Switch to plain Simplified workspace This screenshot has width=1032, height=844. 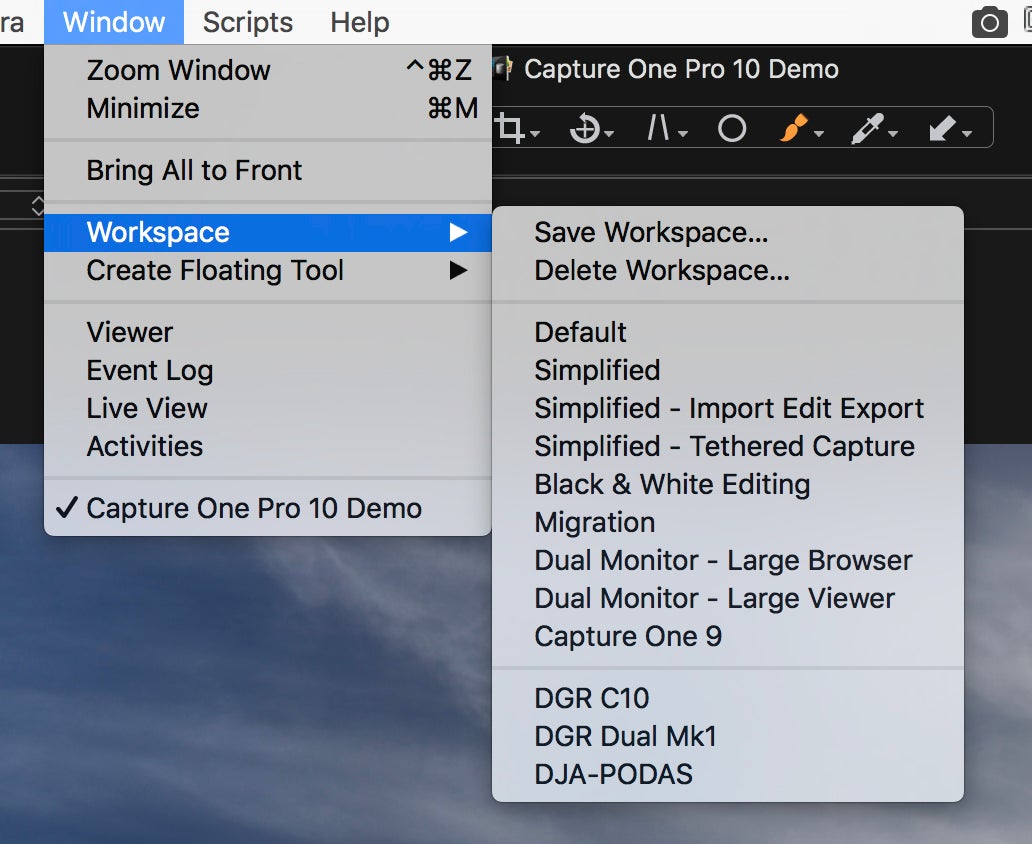click(728, 371)
